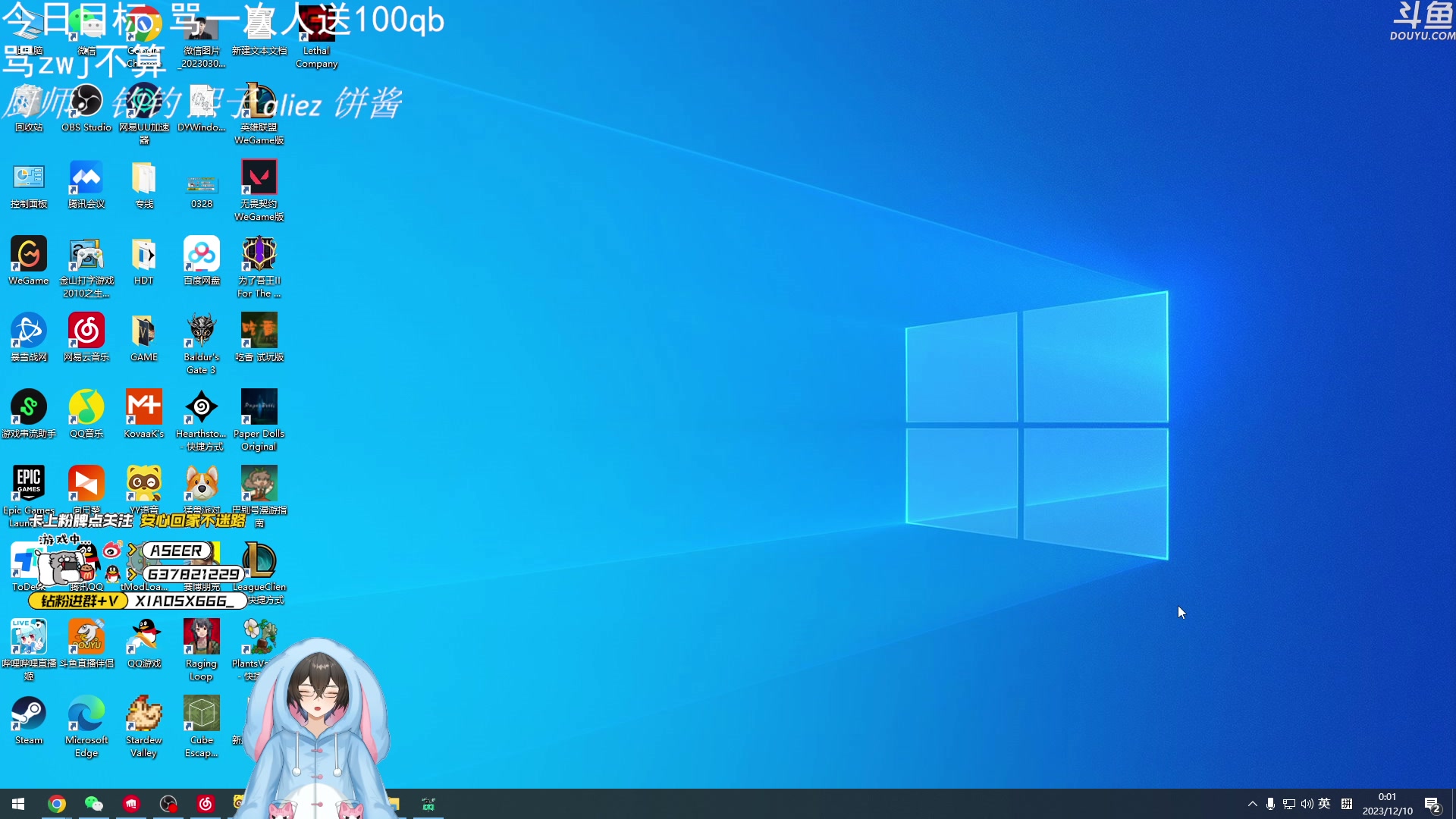This screenshot has height=819, width=1456.
Task: Select the 百度网盘 Baidu Netdisk icon
Action: (202, 262)
